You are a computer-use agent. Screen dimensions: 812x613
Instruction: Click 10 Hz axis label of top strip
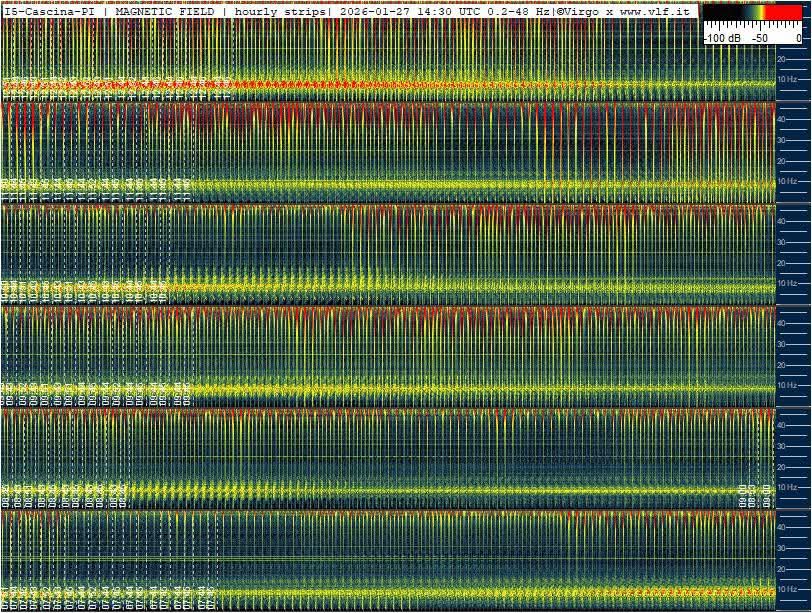788,78
